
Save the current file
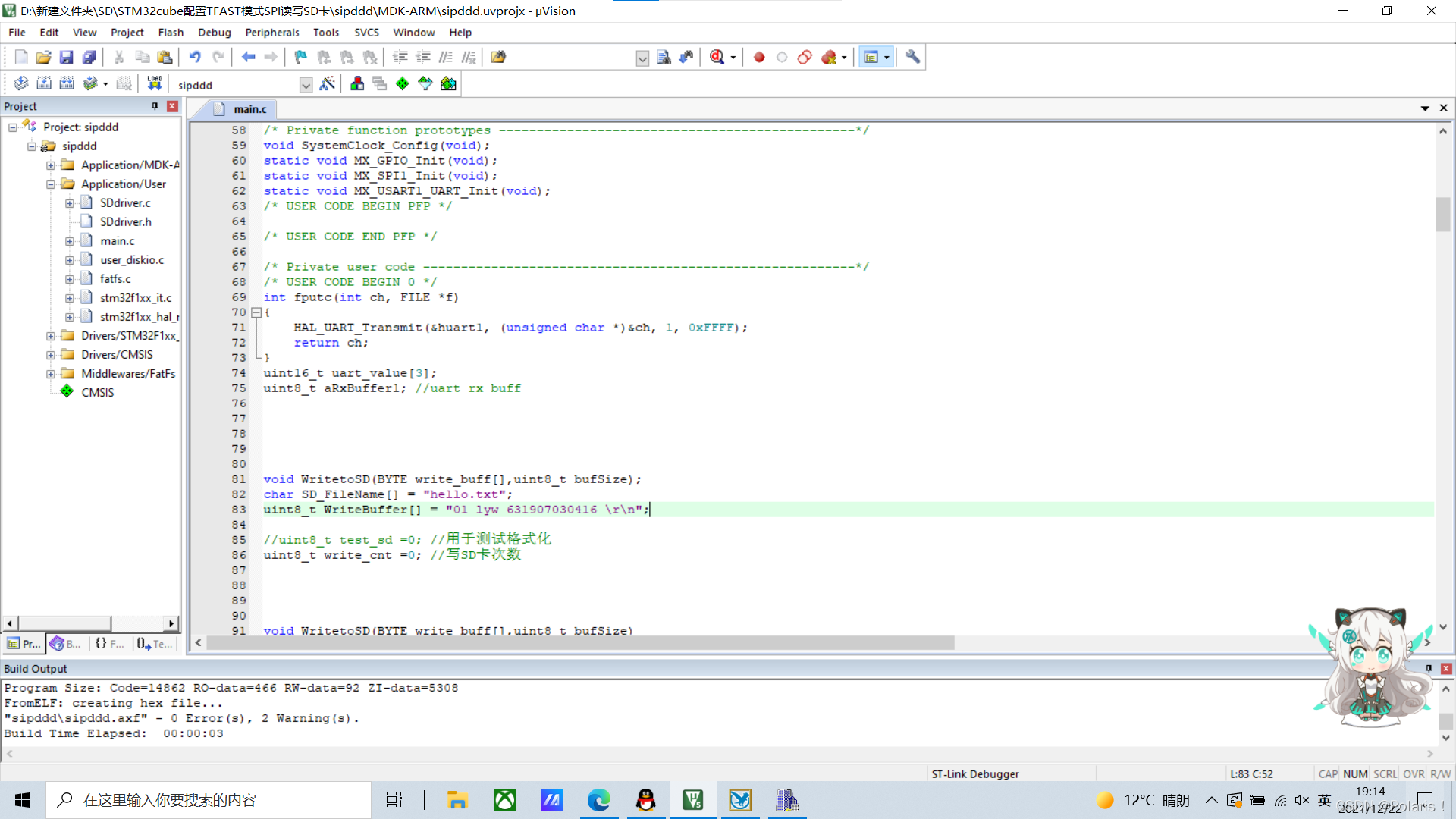(66, 57)
